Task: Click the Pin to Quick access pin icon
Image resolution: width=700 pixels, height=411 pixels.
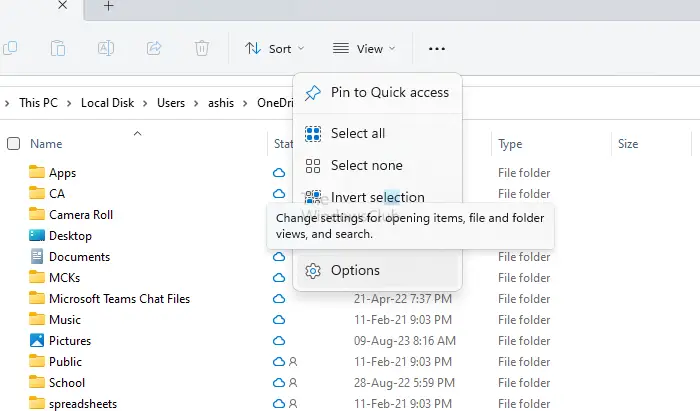Action: (x=313, y=93)
